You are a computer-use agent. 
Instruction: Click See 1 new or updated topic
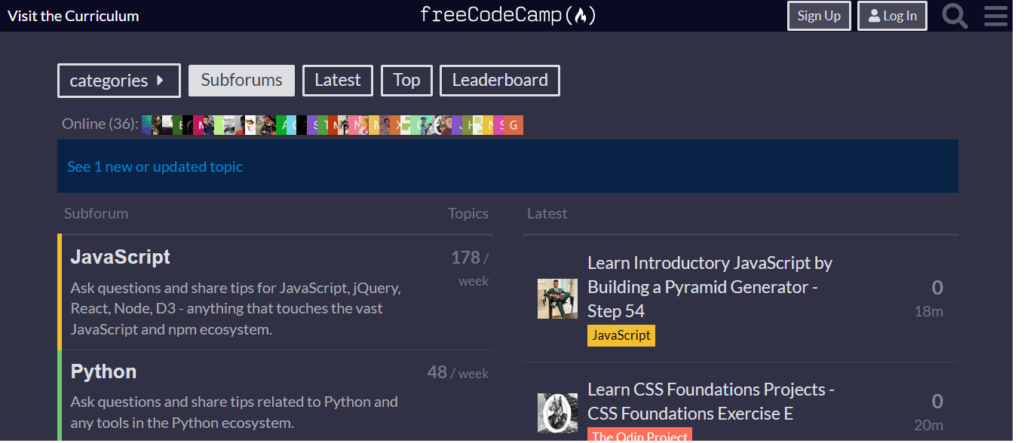point(155,167)
